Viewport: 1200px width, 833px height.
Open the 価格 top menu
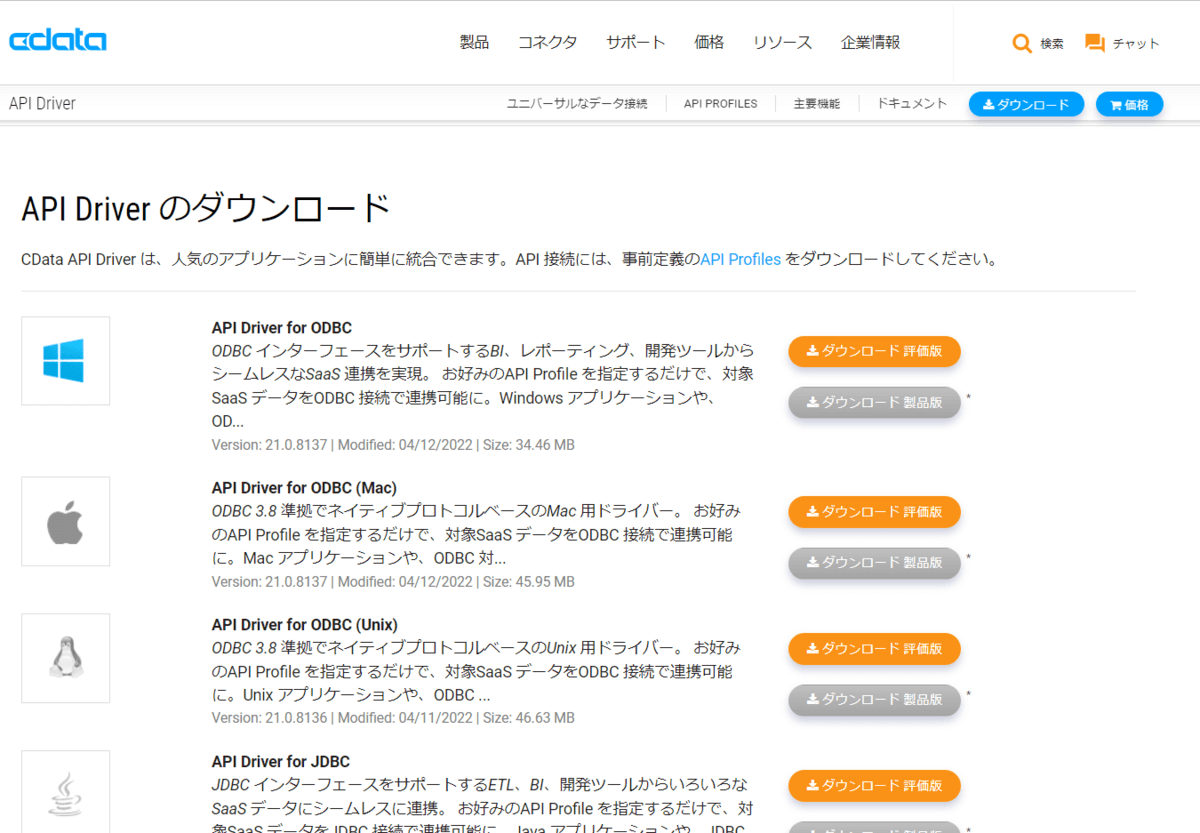pos(709,42)
